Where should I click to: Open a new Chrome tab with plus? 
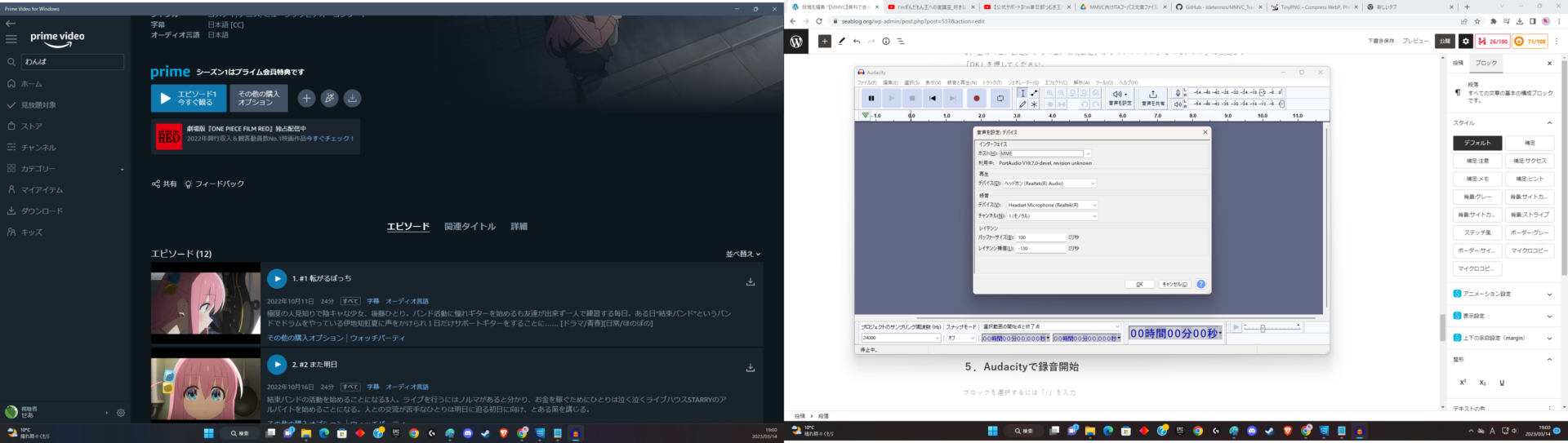coord(1467,7)
